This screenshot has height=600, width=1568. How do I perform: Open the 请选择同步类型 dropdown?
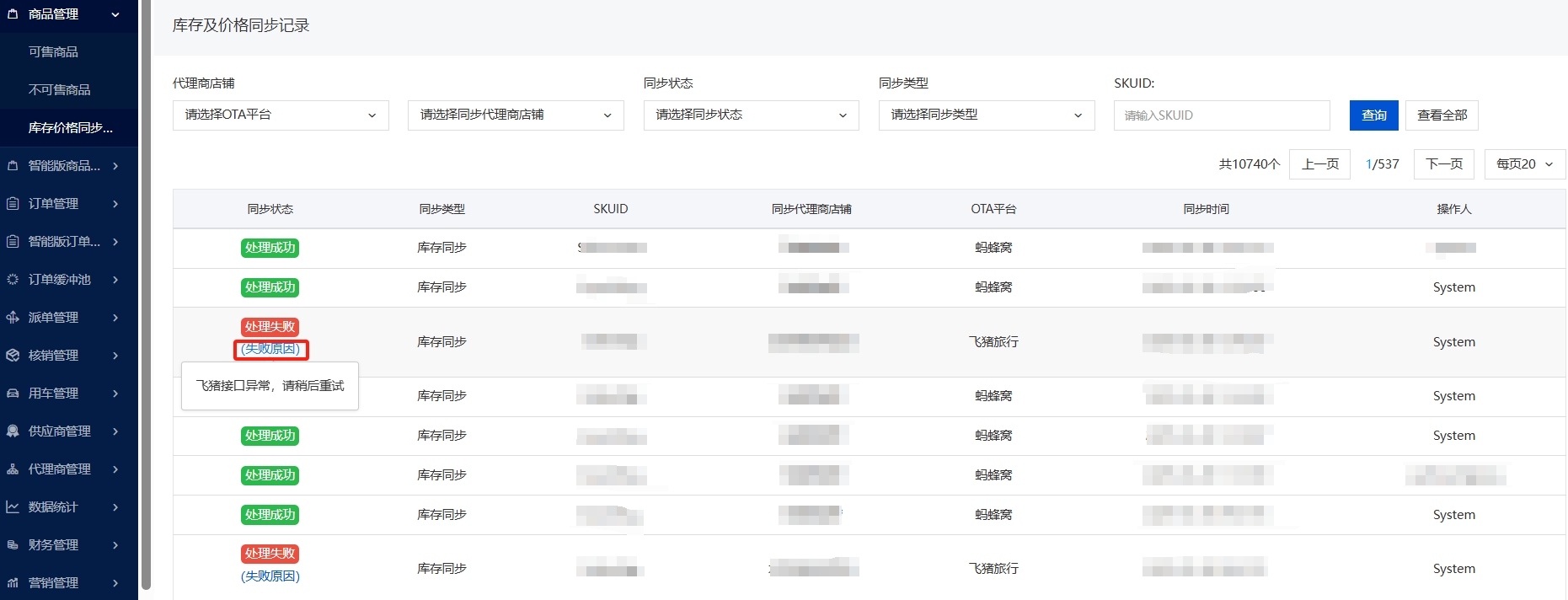986,115
